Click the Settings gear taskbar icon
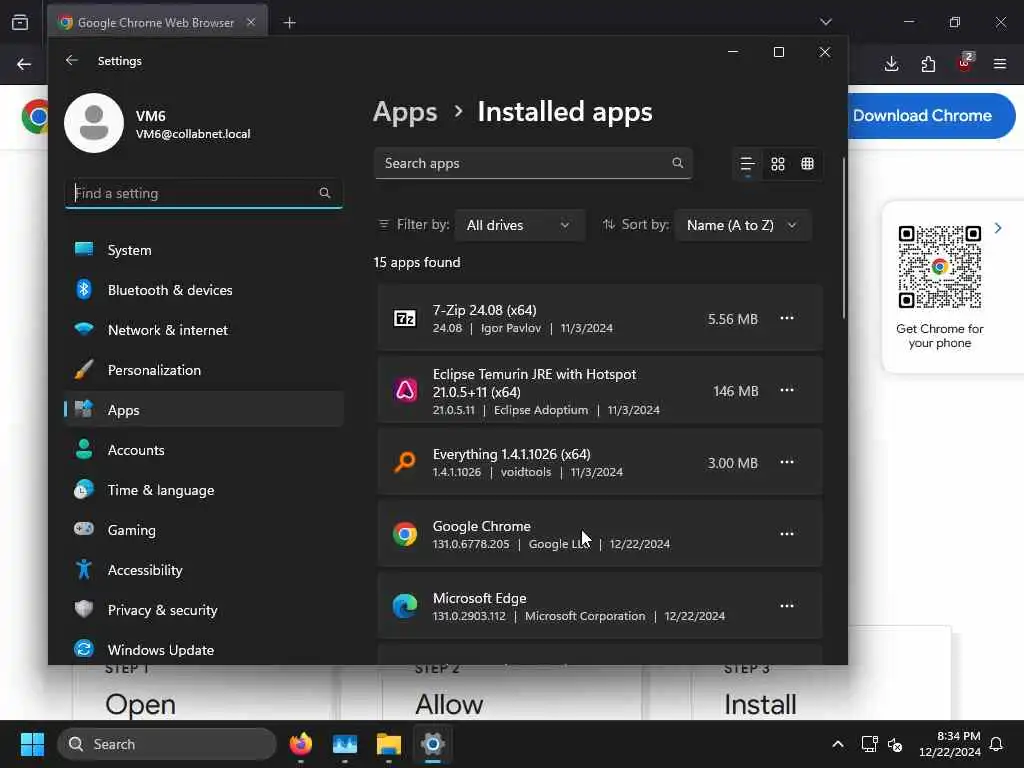The height and width of the screenshot is (768, 1024). pyautogui.click(x=432, y=744)
